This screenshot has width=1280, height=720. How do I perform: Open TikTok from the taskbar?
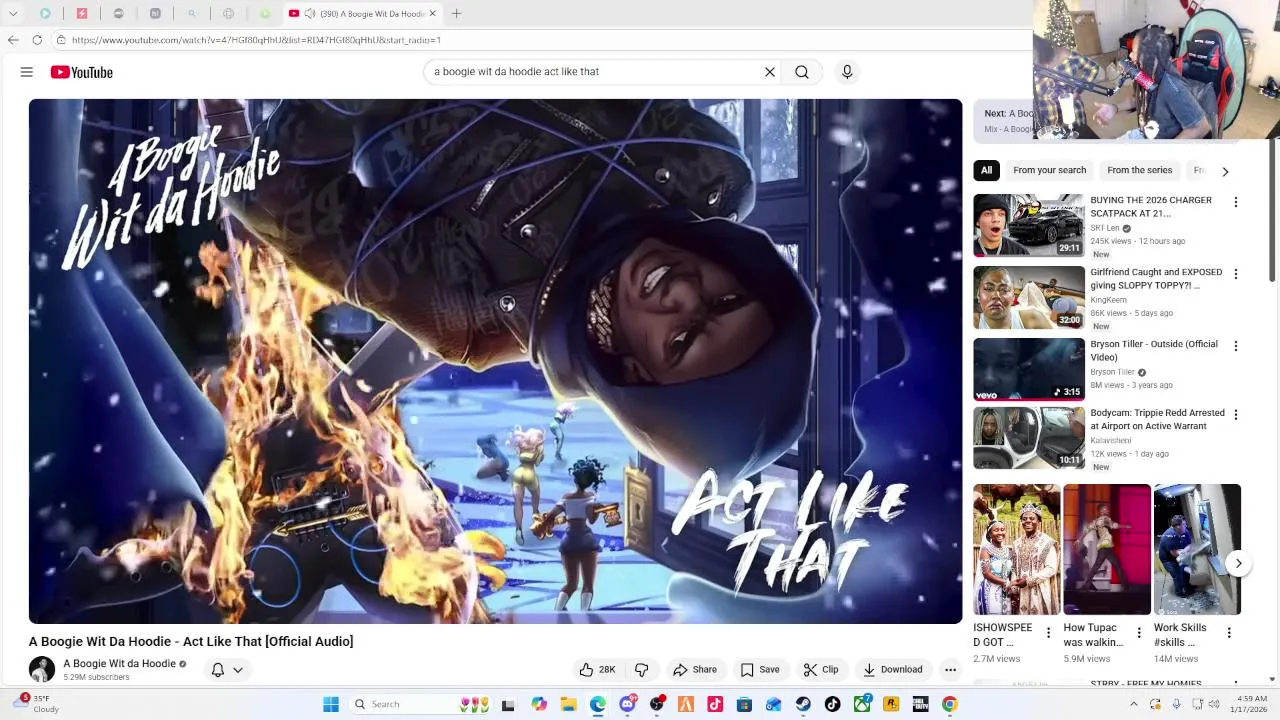832,704
